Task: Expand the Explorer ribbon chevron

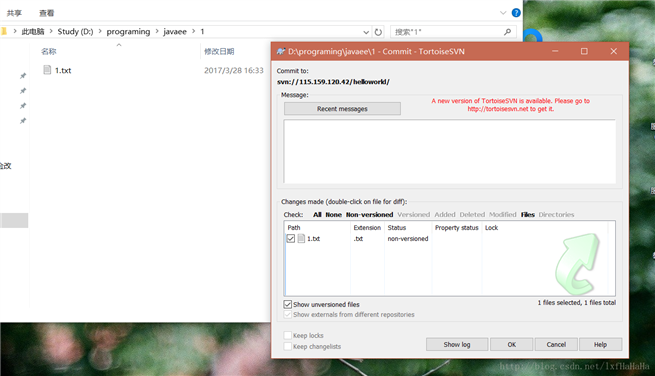Action: click(x=503, y=13)
